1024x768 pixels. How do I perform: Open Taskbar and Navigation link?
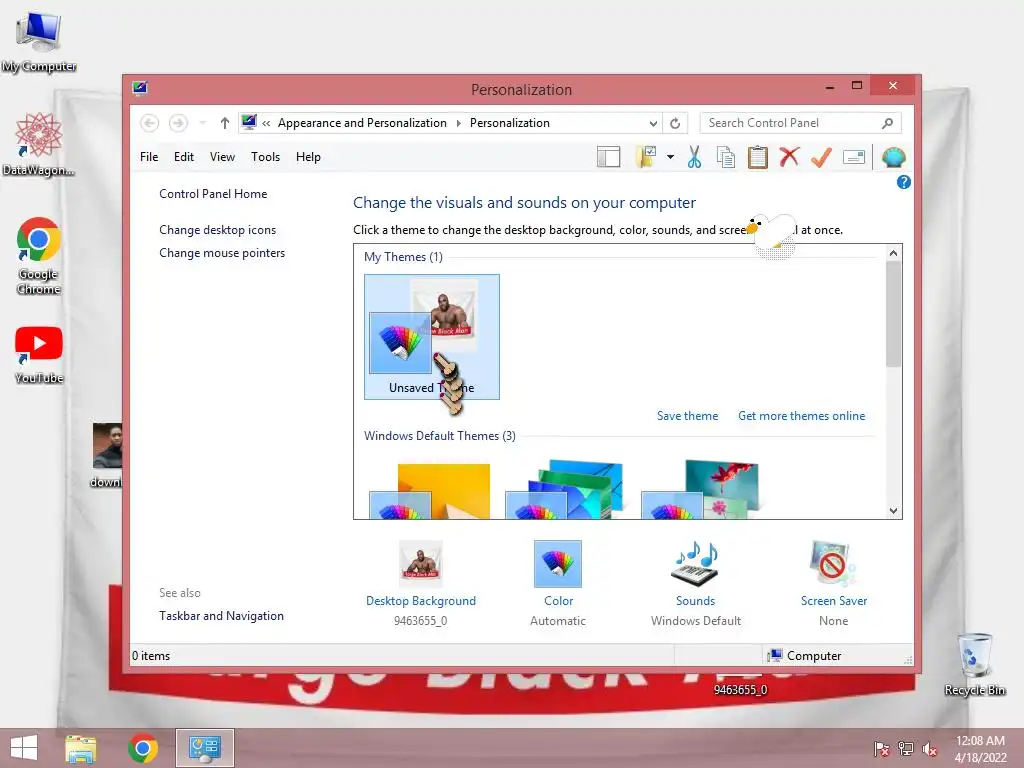tap(221, 616)
